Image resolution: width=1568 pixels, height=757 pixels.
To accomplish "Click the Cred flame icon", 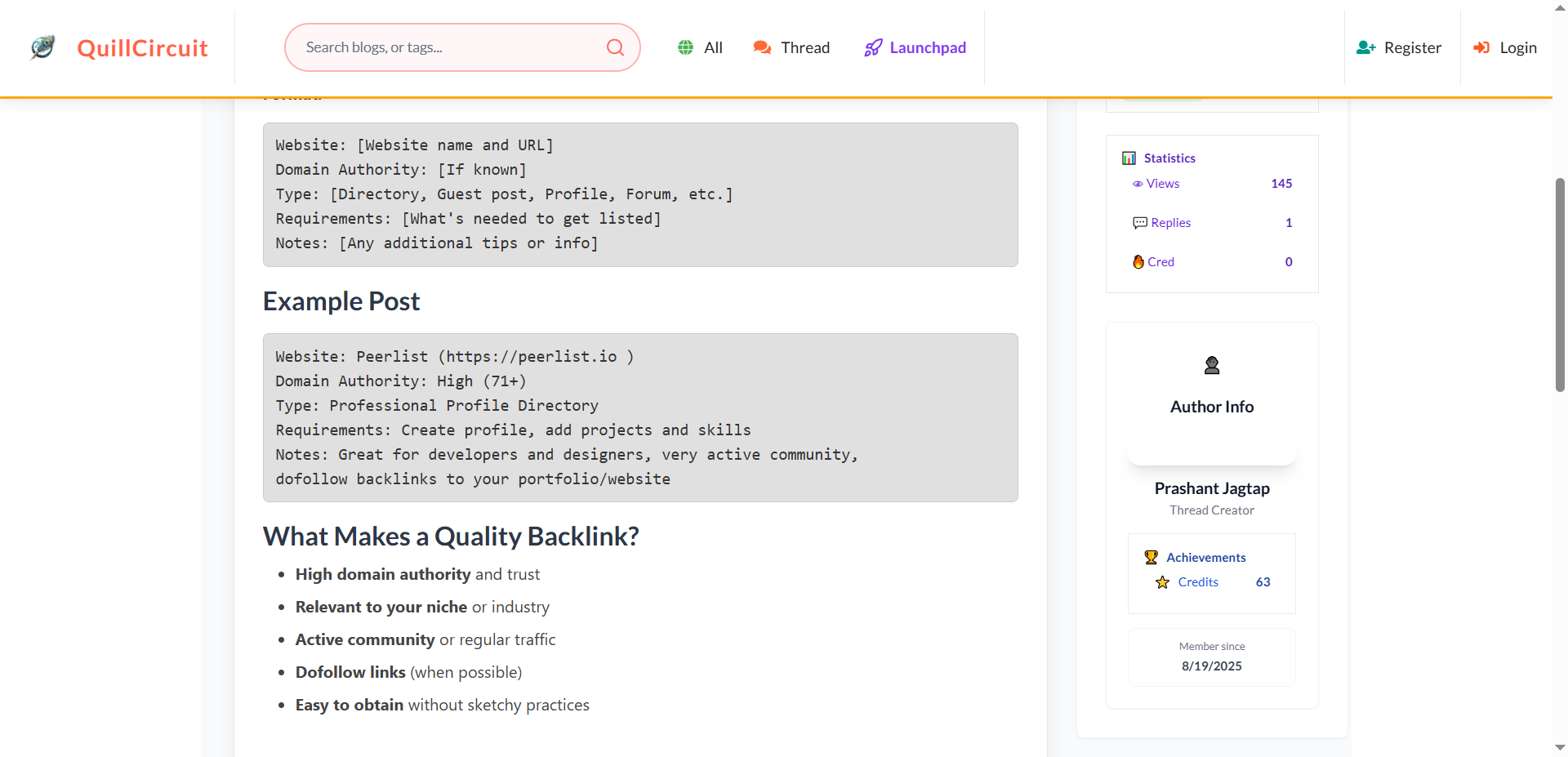I will tap(1138, 261).
